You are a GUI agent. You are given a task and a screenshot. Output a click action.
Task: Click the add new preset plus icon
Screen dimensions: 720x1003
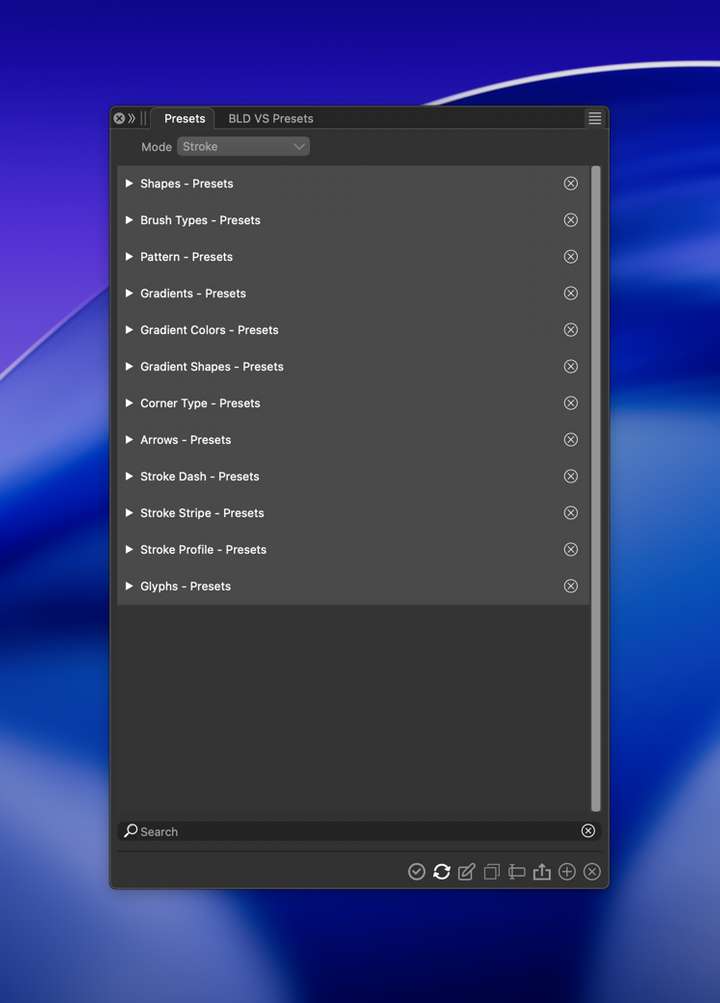(567, 872)
